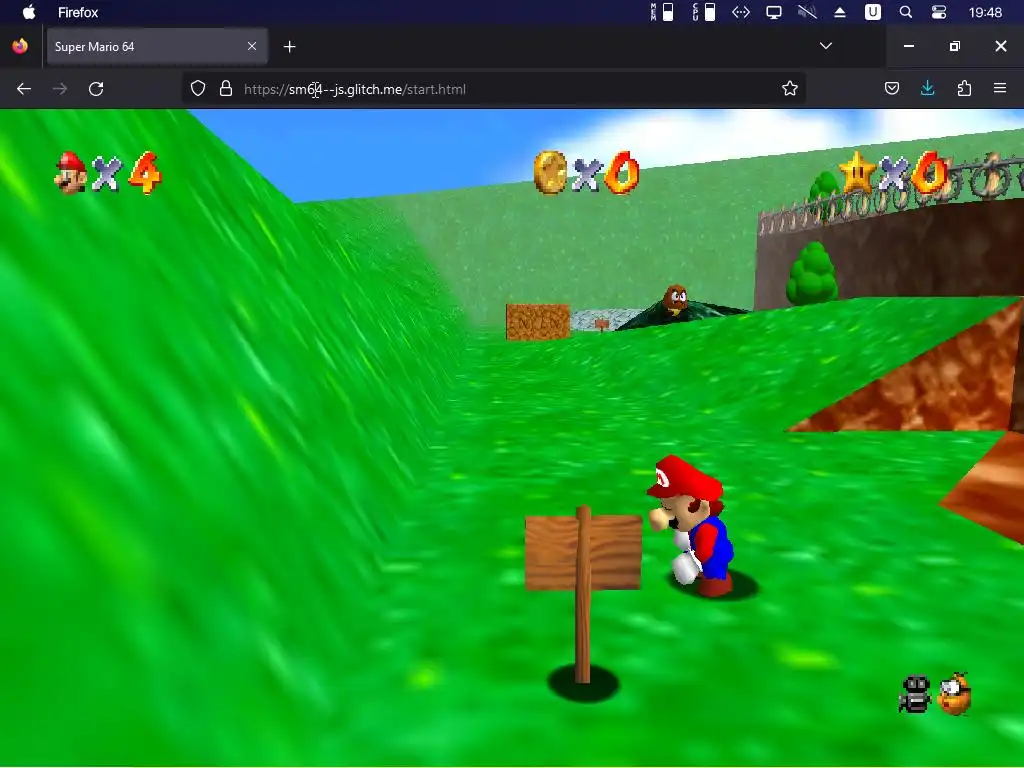Open Control Center in menu bar
Screen dimensions: 1024x768
[939, 12]
